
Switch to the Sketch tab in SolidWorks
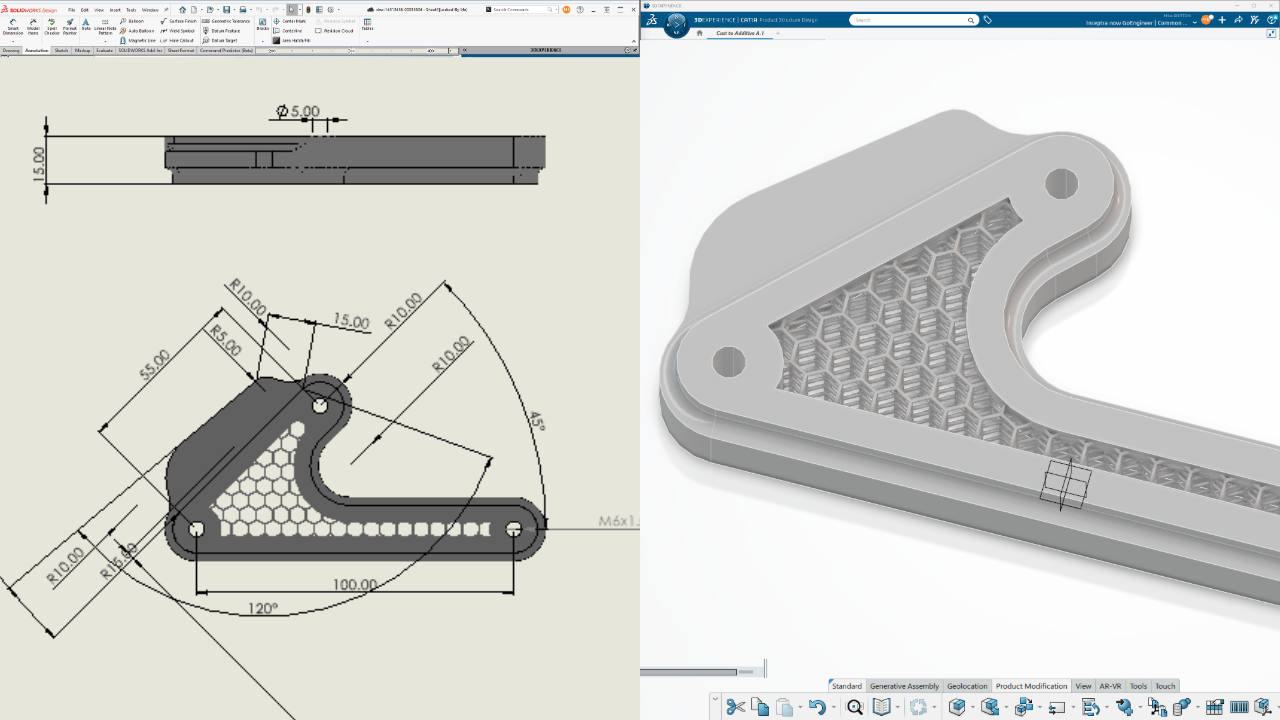click(61, 50)
